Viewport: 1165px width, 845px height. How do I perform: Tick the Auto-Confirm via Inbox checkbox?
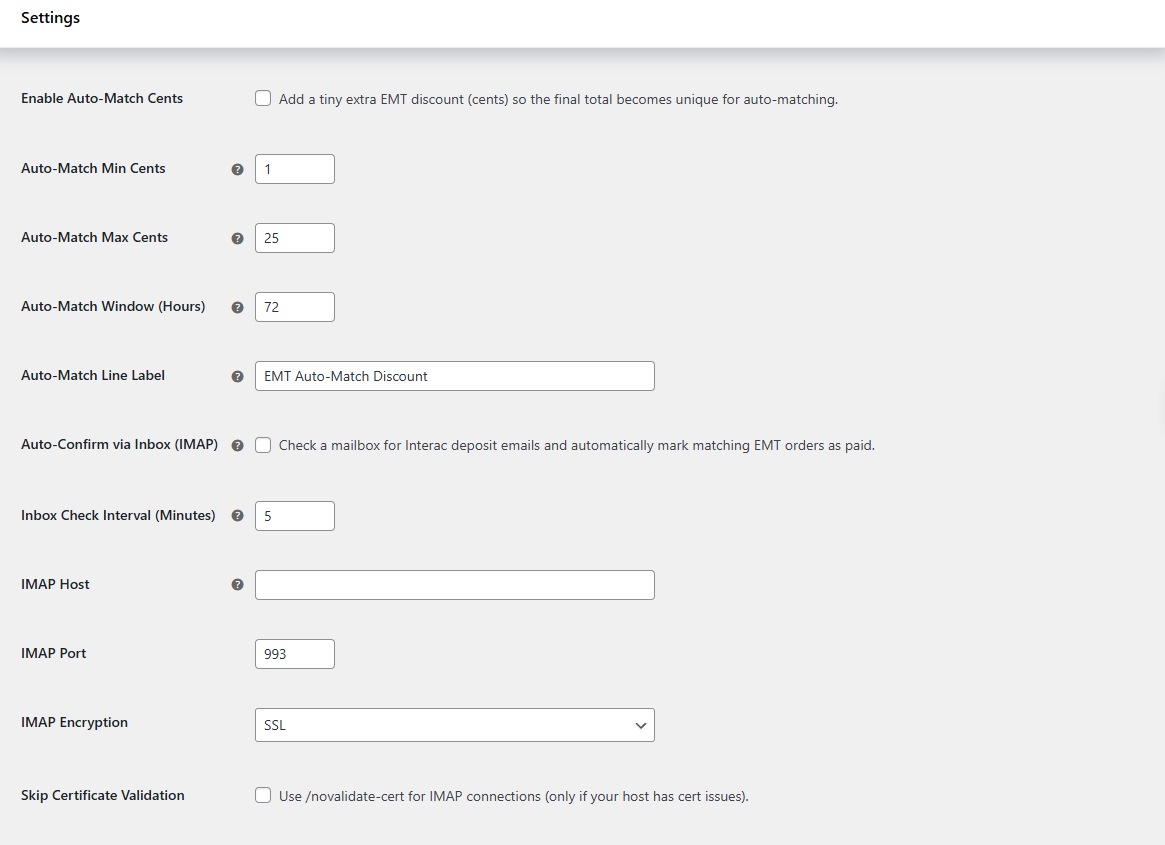(x=263, y=445)
